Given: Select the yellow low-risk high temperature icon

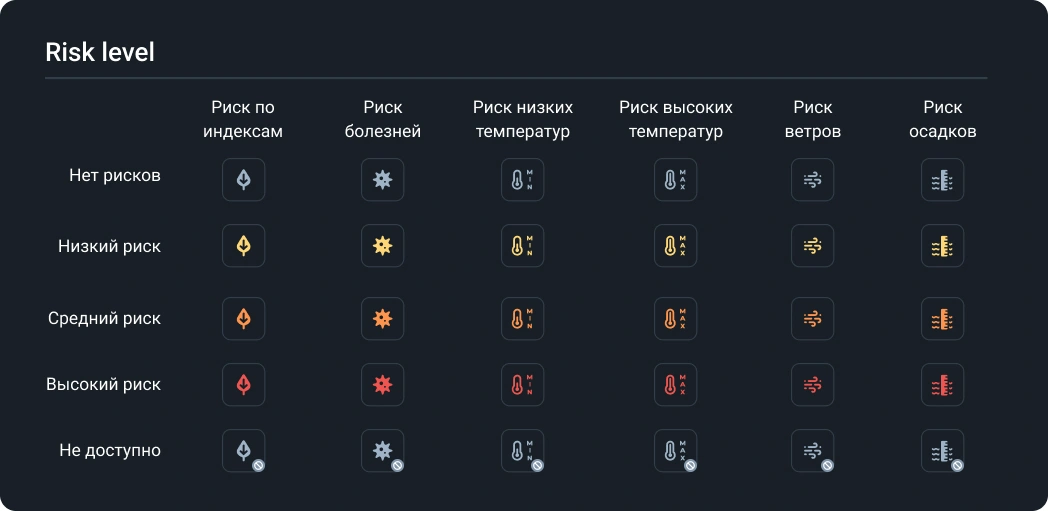Looking at the screenshot, I should click(675, 246).
